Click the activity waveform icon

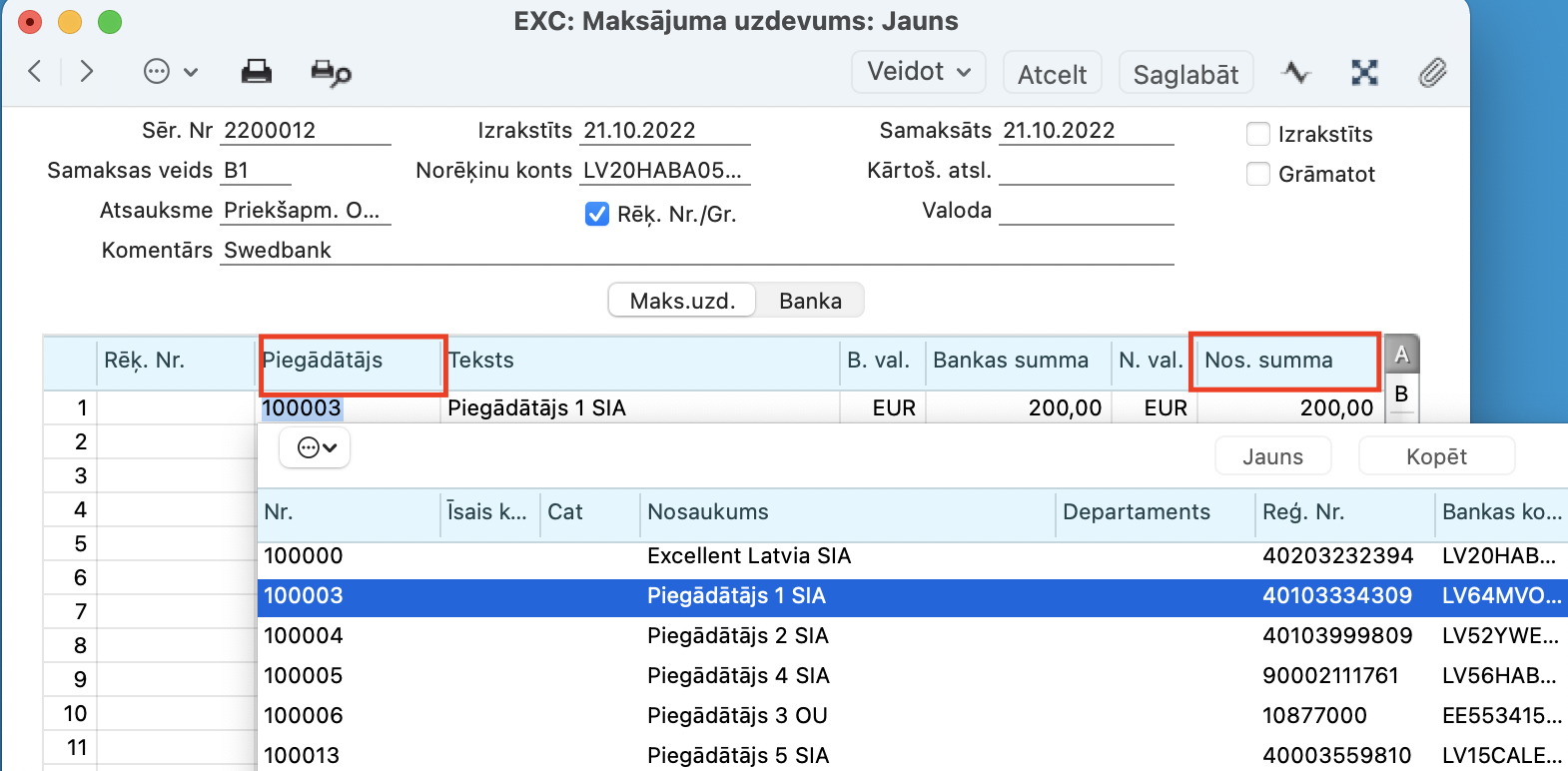point(1296,72)
